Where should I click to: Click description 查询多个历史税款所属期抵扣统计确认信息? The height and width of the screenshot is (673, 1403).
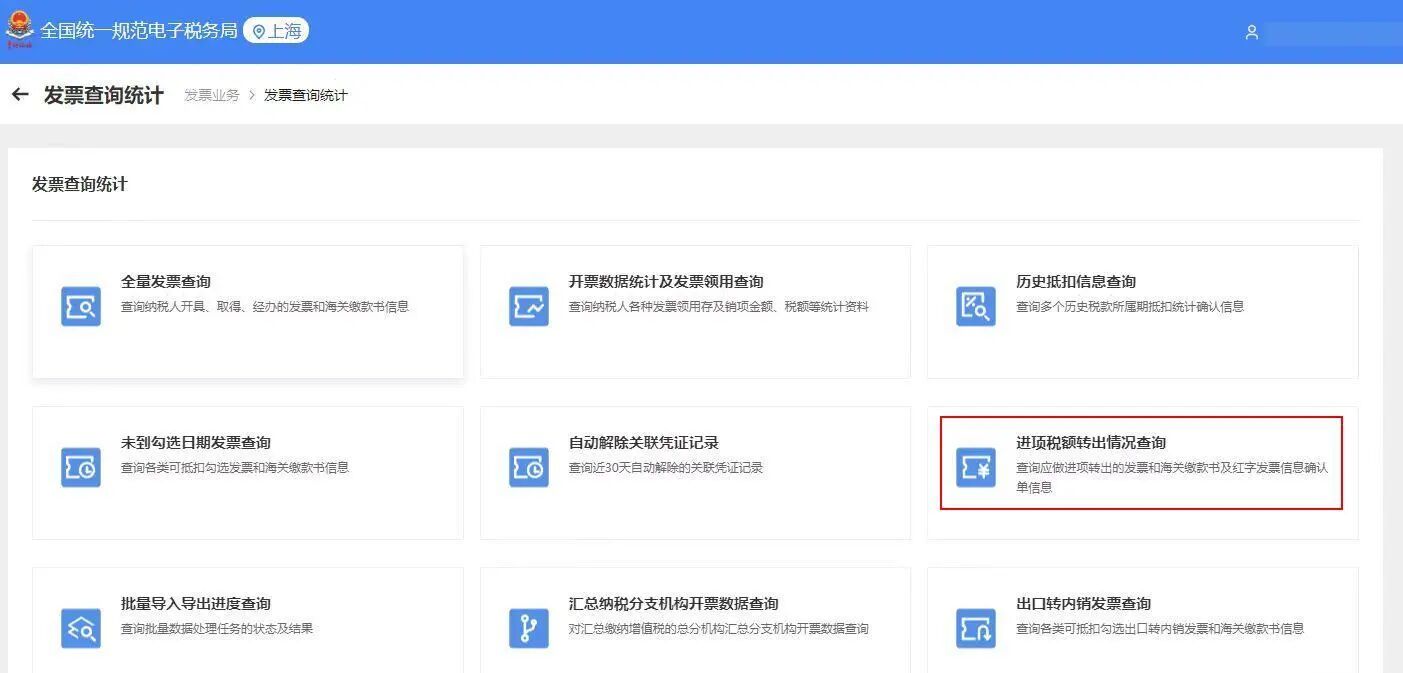(1130, 307)
